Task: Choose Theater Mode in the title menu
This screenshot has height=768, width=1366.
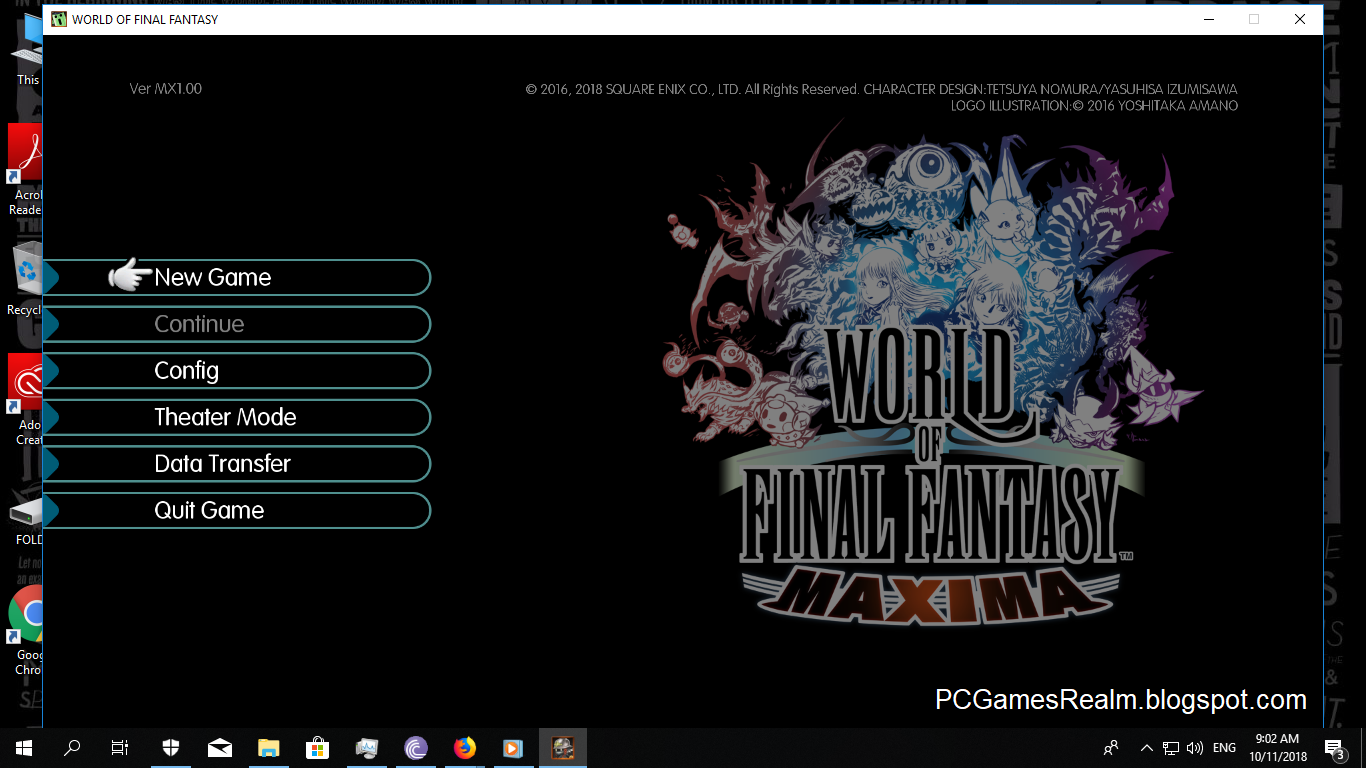Action: (x=237, y=417)
